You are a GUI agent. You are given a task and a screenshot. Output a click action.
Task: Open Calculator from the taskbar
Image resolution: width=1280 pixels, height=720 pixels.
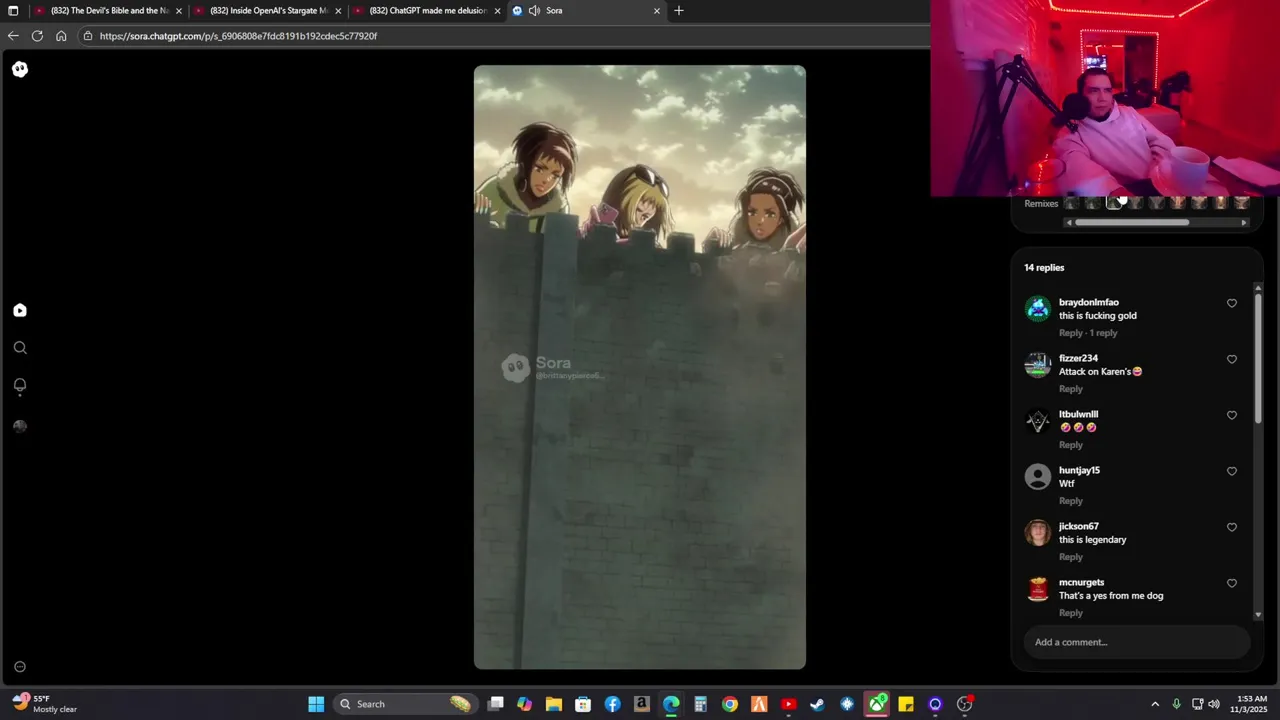(700, 704)
